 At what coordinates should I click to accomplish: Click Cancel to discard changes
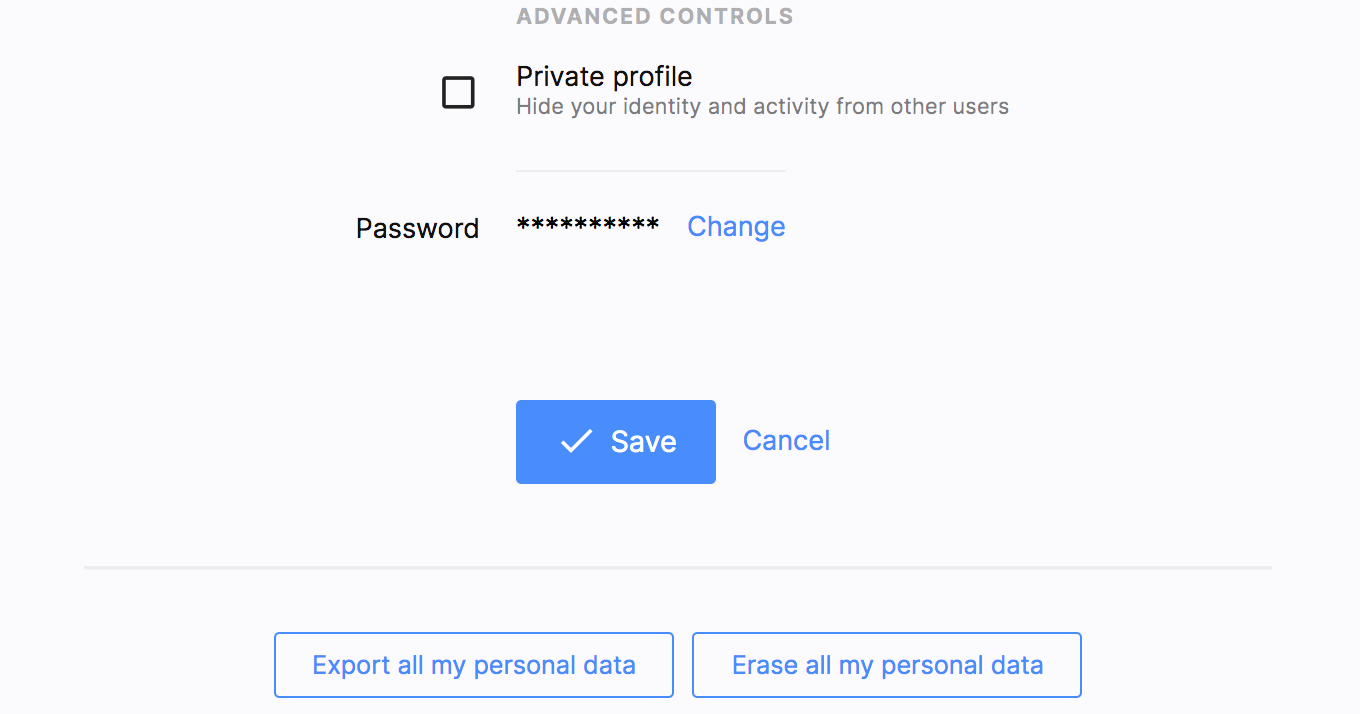point(786,440)
